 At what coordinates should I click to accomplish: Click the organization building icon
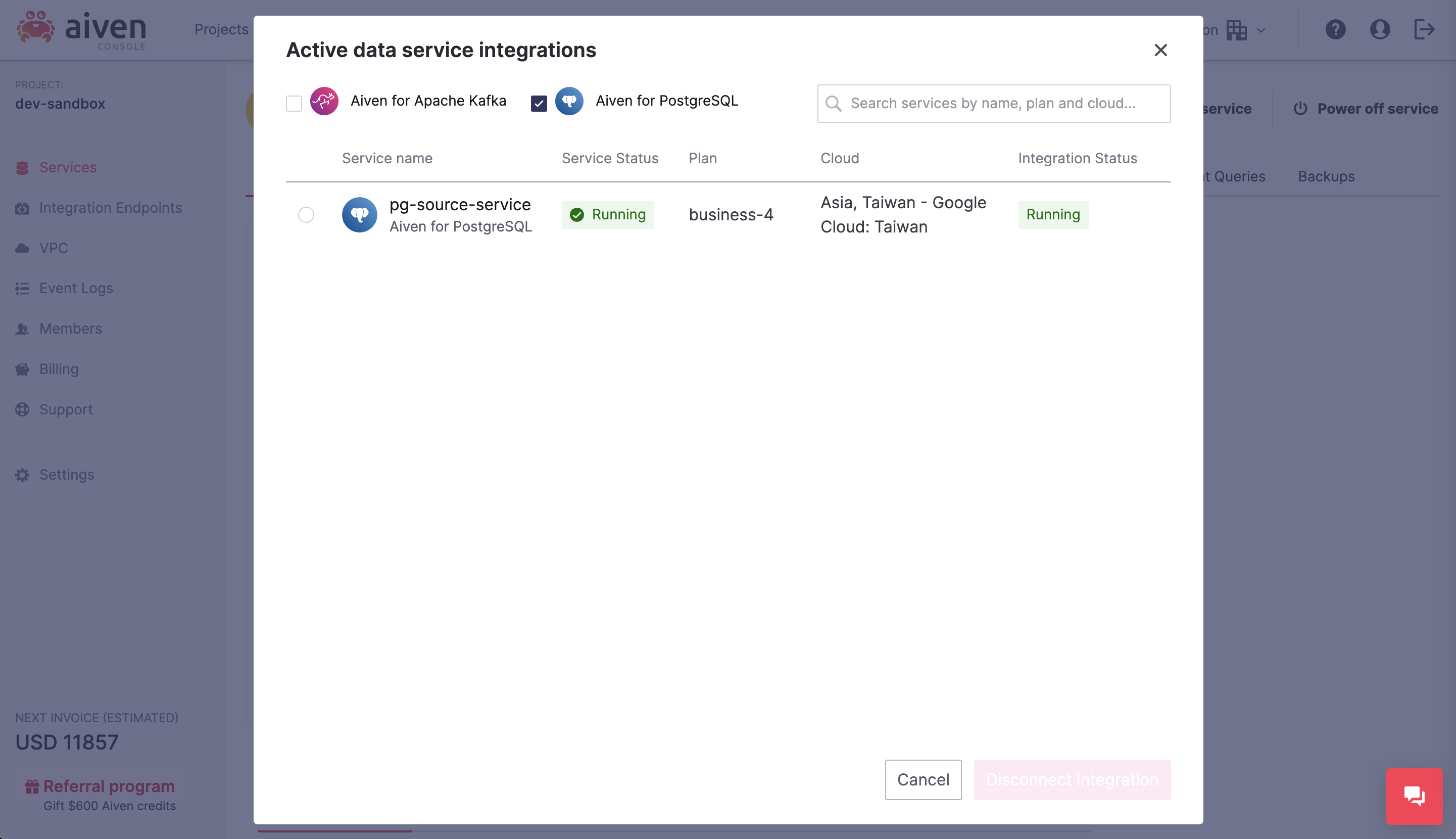pyautogui.click(x=1236, y=30)
